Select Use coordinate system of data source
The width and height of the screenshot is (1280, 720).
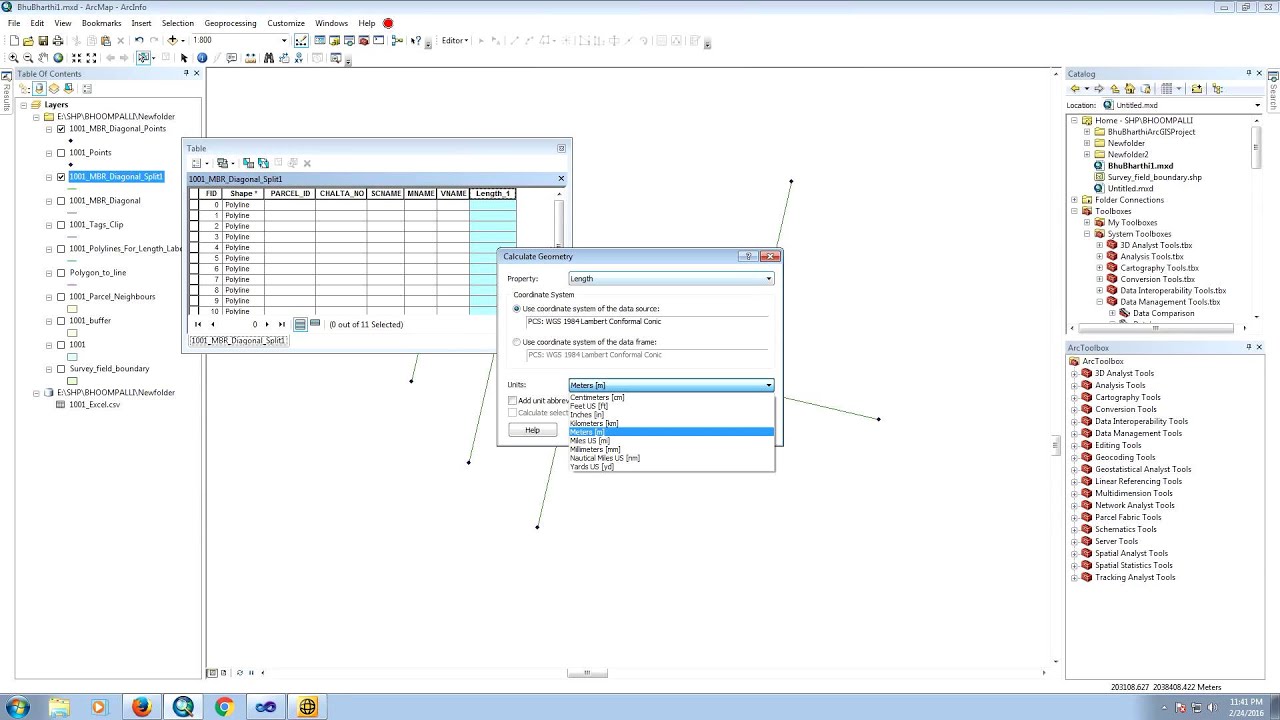[x=517, y=309]
